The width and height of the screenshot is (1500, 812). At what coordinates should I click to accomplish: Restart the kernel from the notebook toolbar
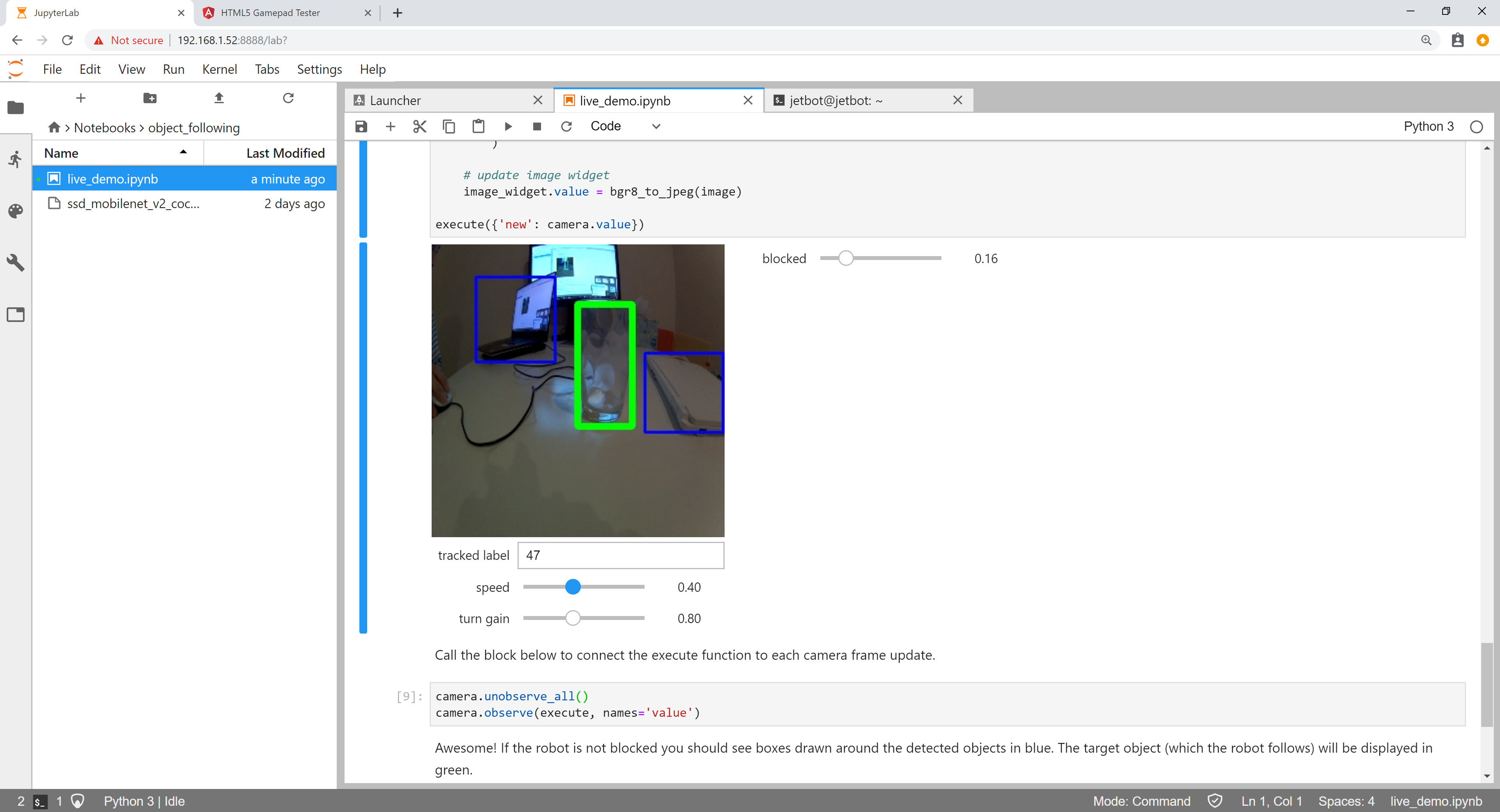point(566,126)
